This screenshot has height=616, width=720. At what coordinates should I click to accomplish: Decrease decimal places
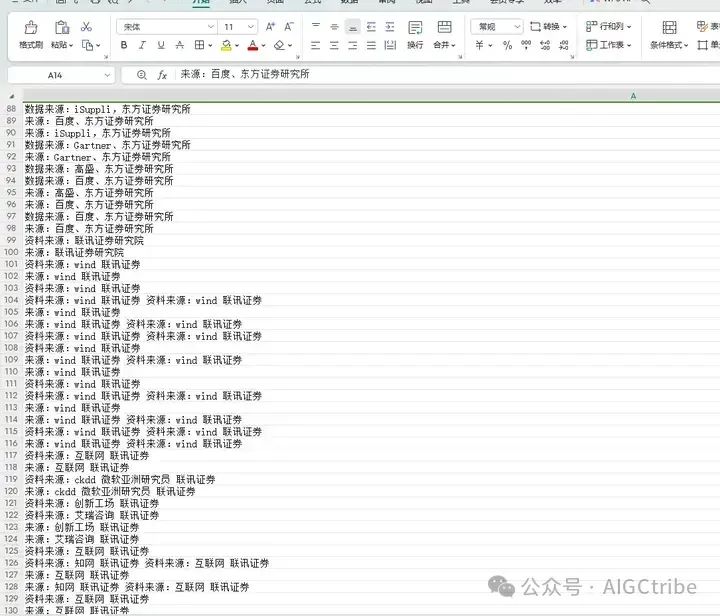[564, 45]
